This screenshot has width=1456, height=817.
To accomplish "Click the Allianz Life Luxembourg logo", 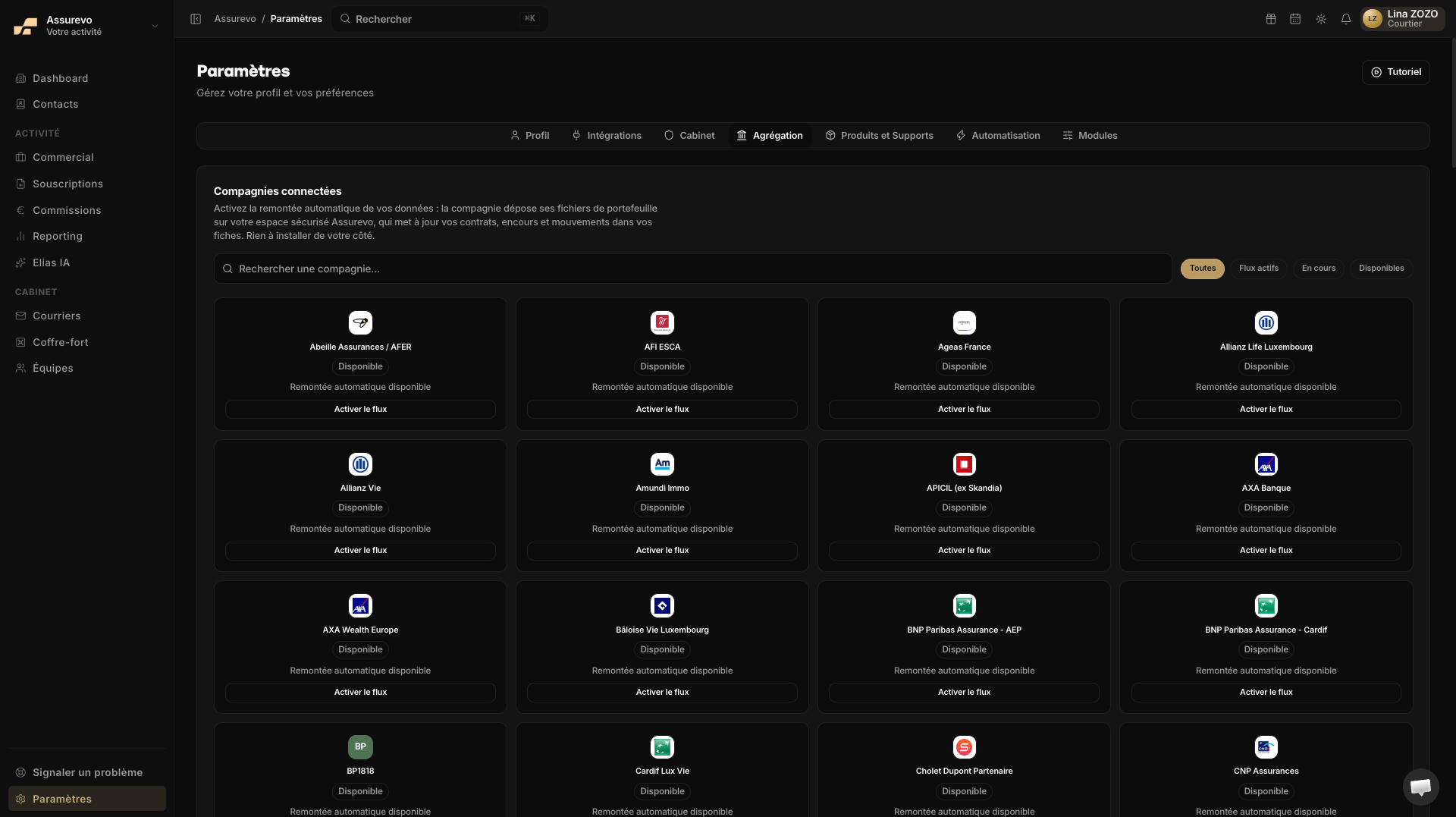I will pos(1266,322).
